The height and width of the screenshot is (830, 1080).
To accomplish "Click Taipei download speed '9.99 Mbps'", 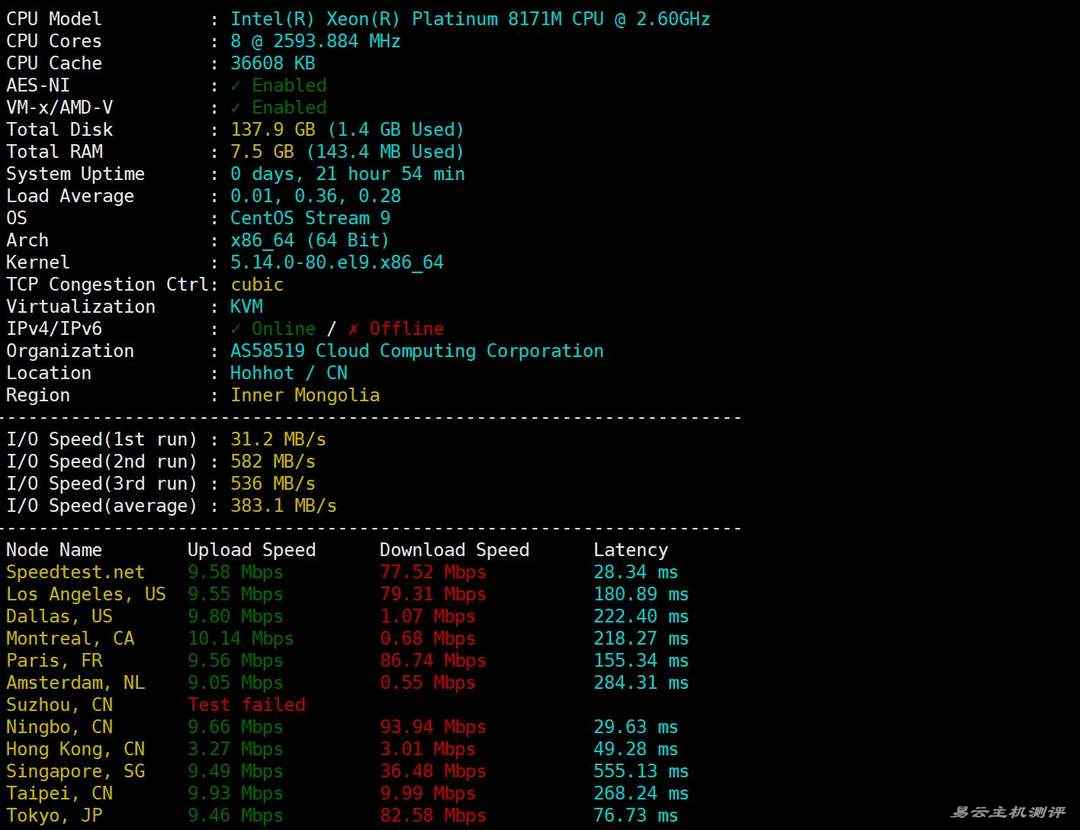I will (x=428, y=793).
